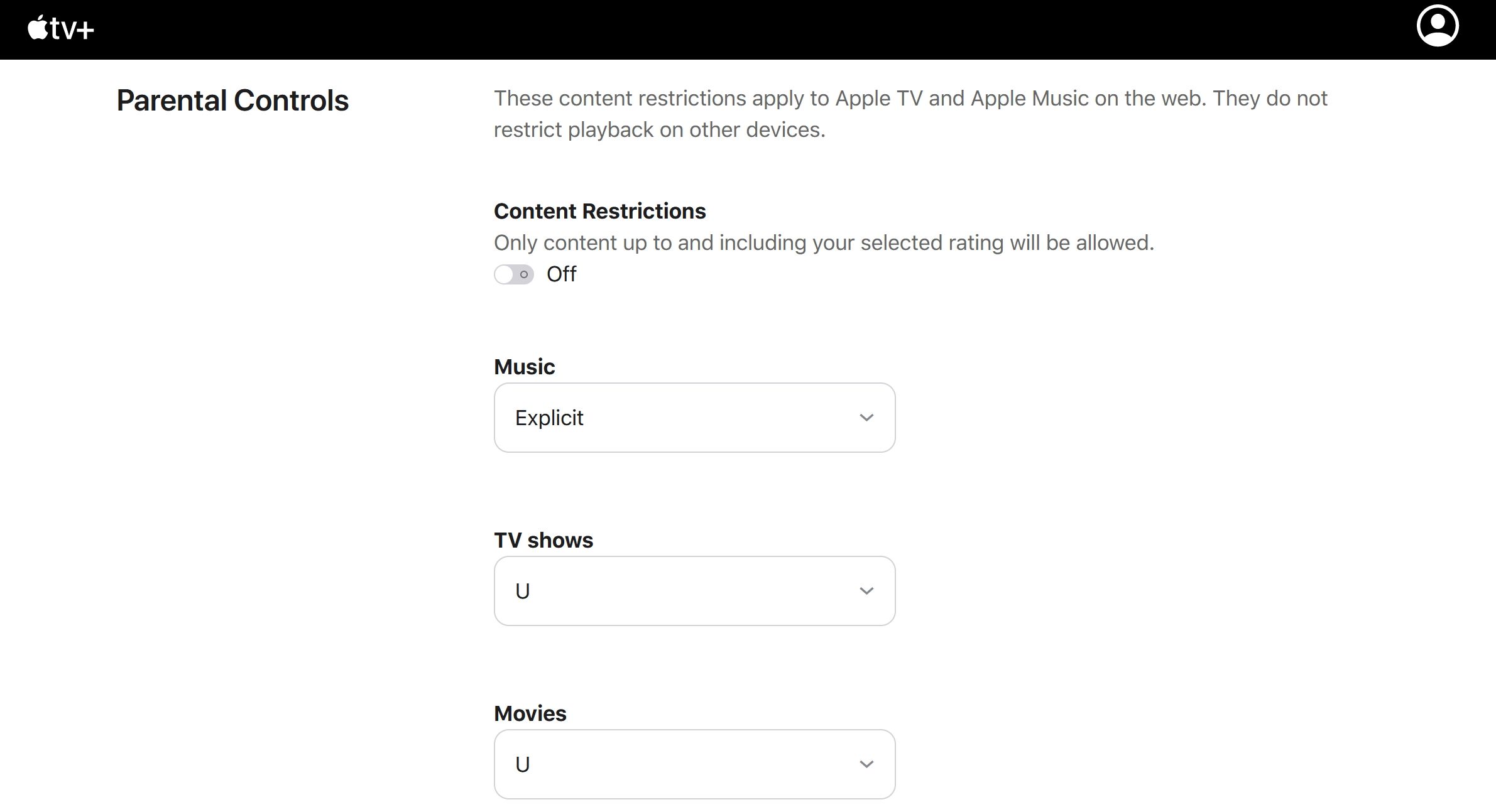Click the Off label beside the toggle

point(561,274)
